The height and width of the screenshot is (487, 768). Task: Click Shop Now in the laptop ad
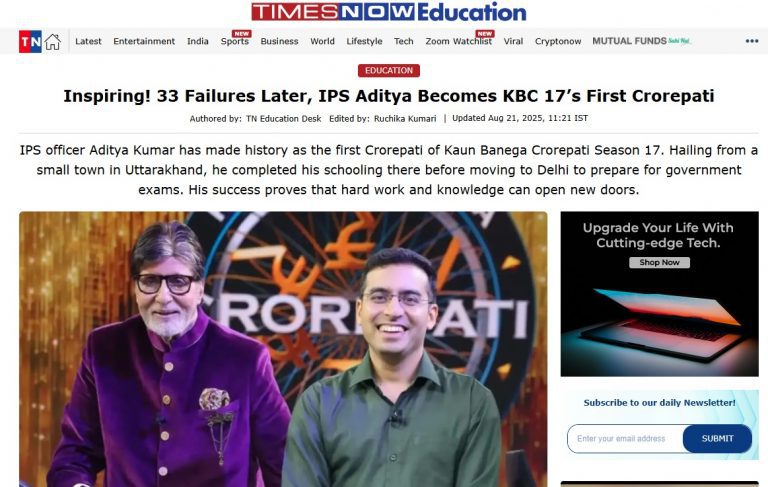pyautogui.click(x=659, y=263)
